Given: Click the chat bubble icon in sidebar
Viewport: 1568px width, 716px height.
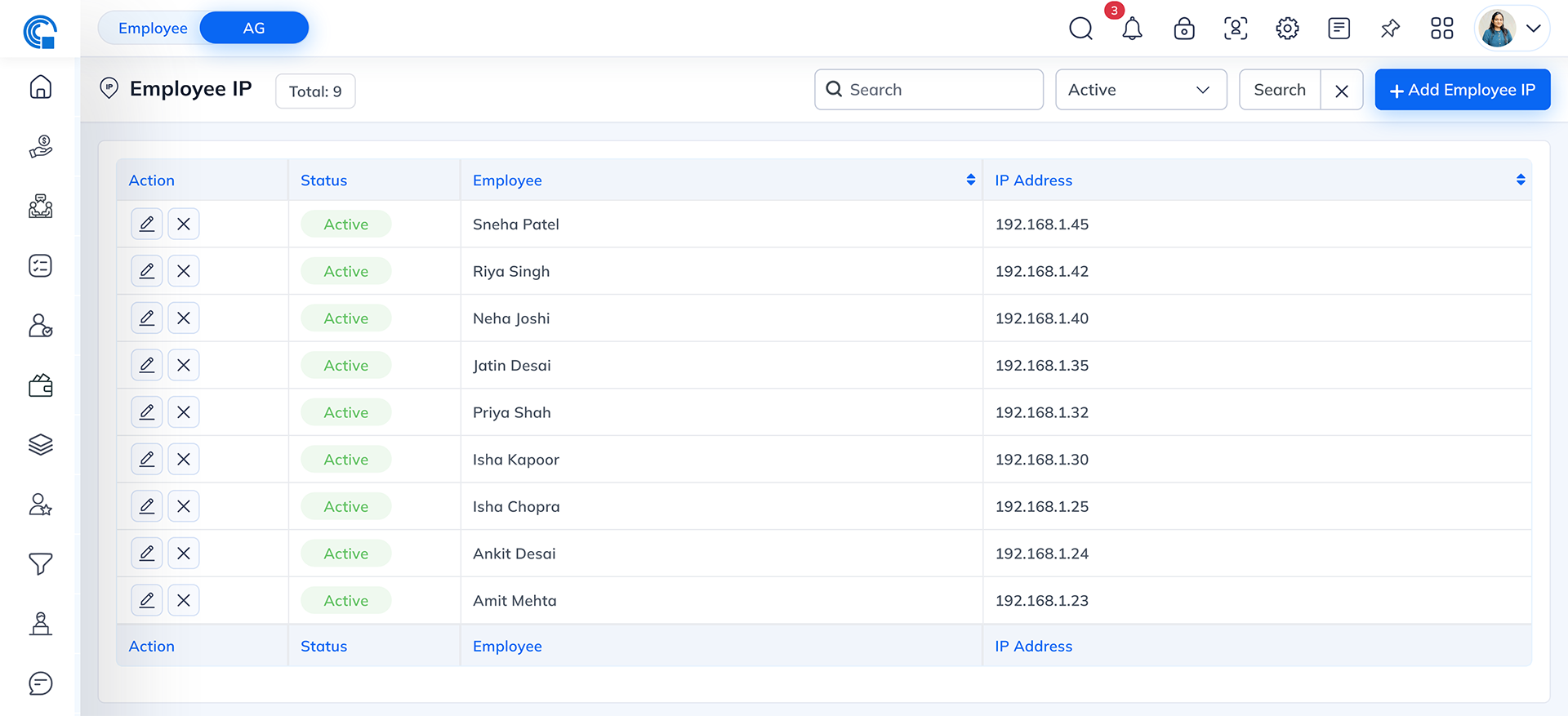Looking at the screenshot, I should click(41, 683).
